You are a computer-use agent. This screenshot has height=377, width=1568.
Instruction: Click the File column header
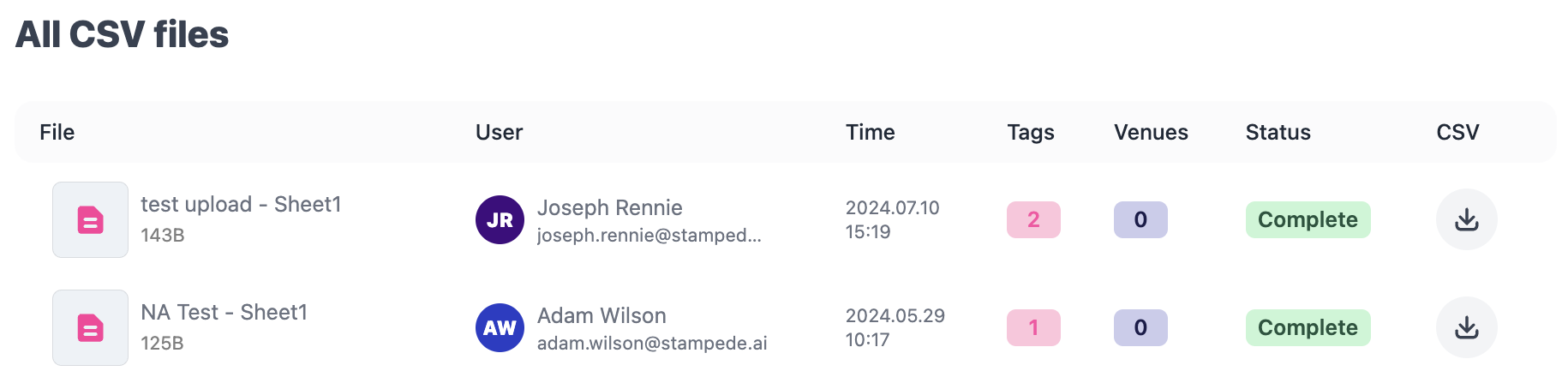[57, 132]
